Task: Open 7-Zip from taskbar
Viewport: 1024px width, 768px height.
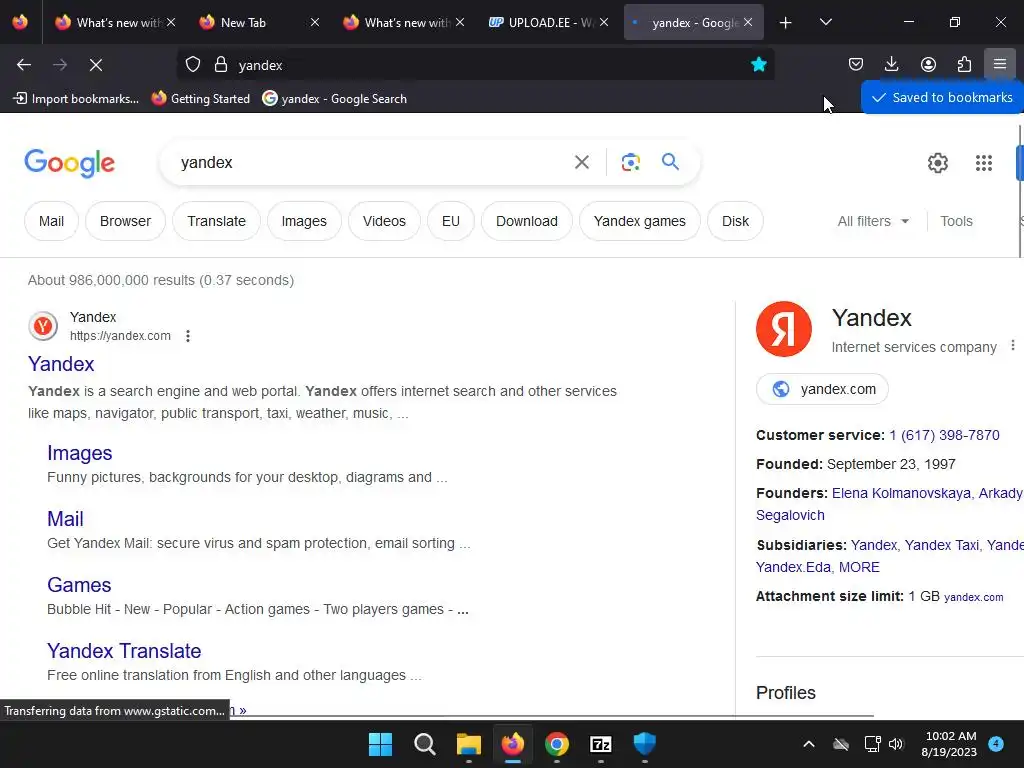Action: 601,744
